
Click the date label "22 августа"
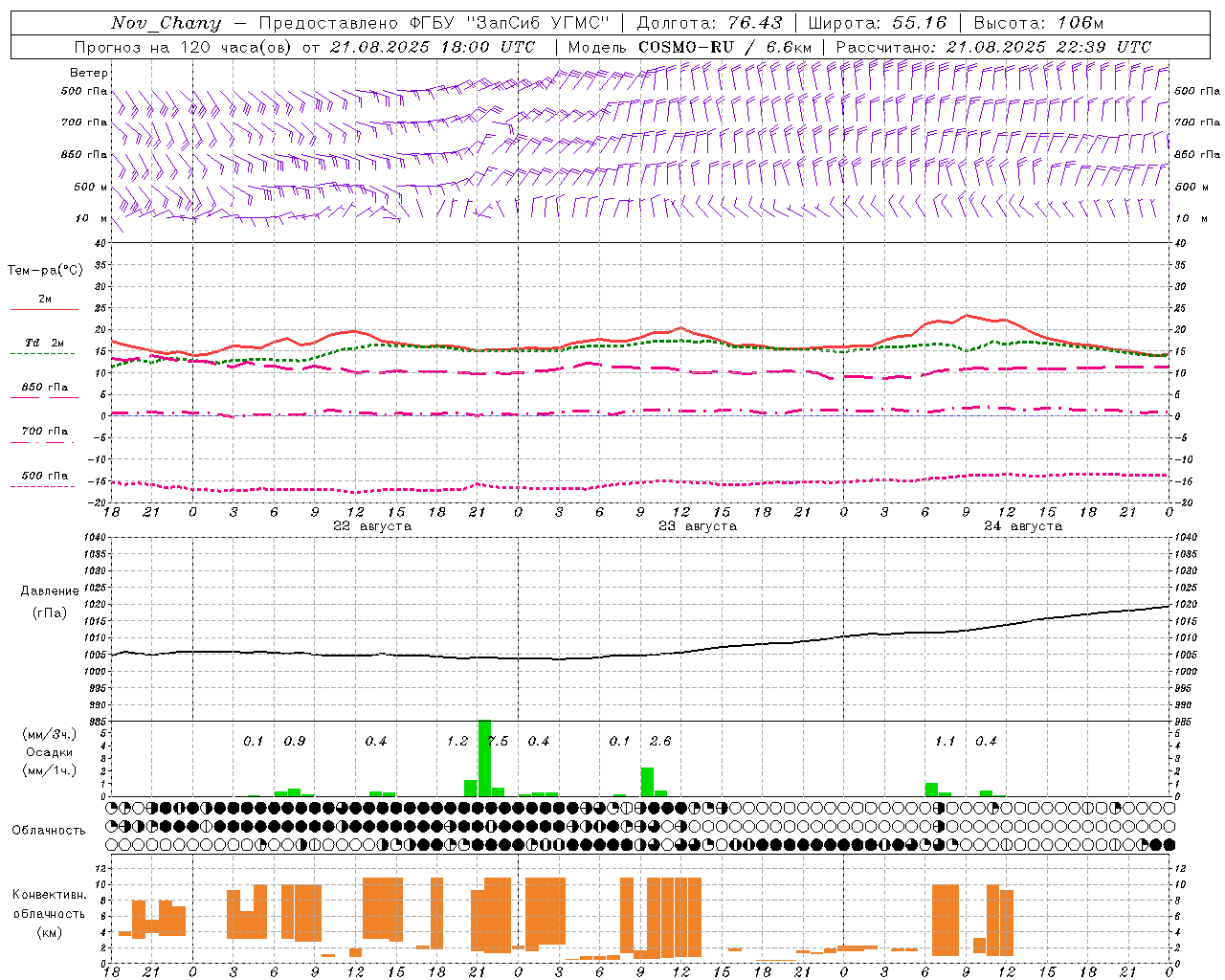pyautogui.click(x=372, y=526)
